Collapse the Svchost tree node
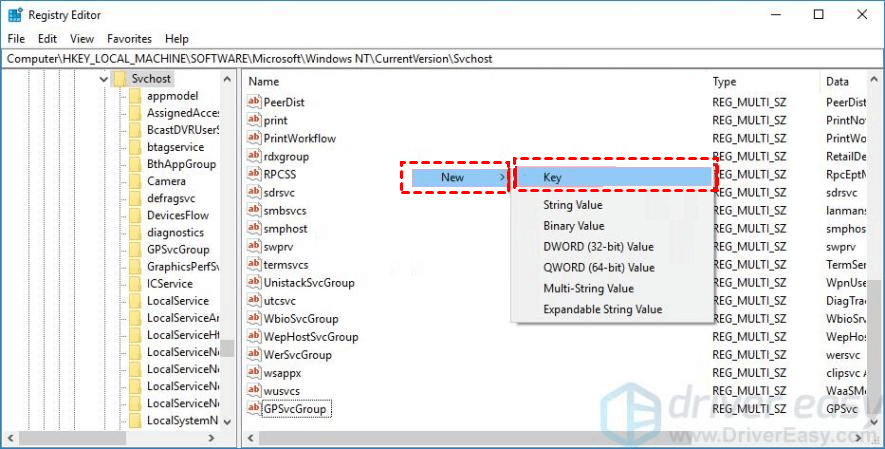Screen dimensions: 885x449 [x=104, y=79]
